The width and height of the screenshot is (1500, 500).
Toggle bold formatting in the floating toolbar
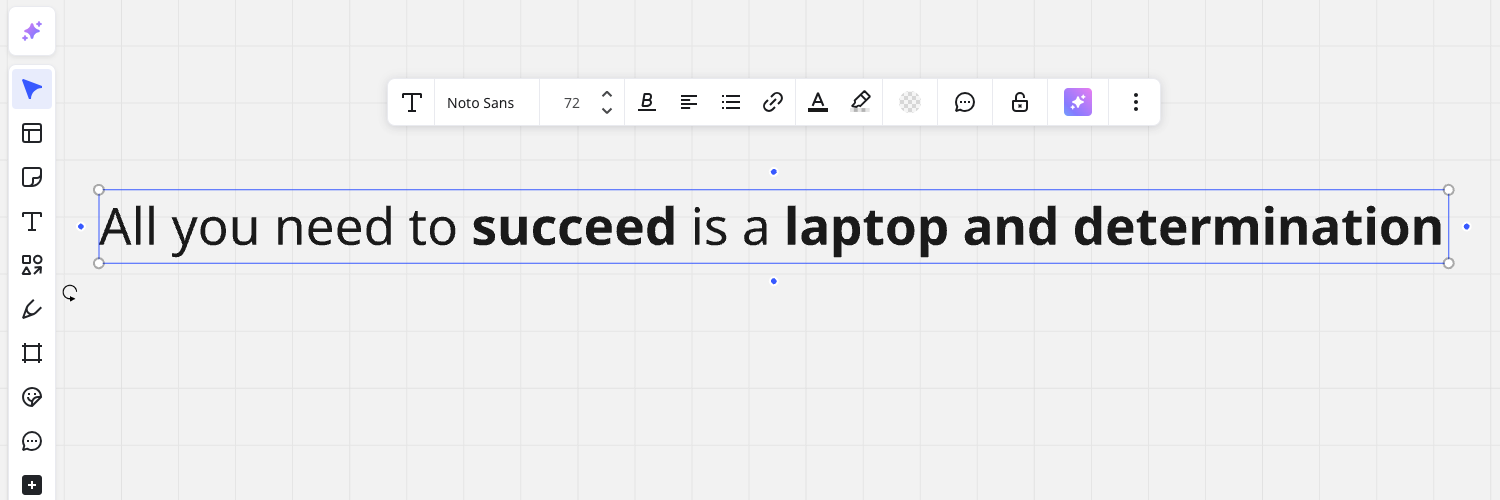point(647,102)
